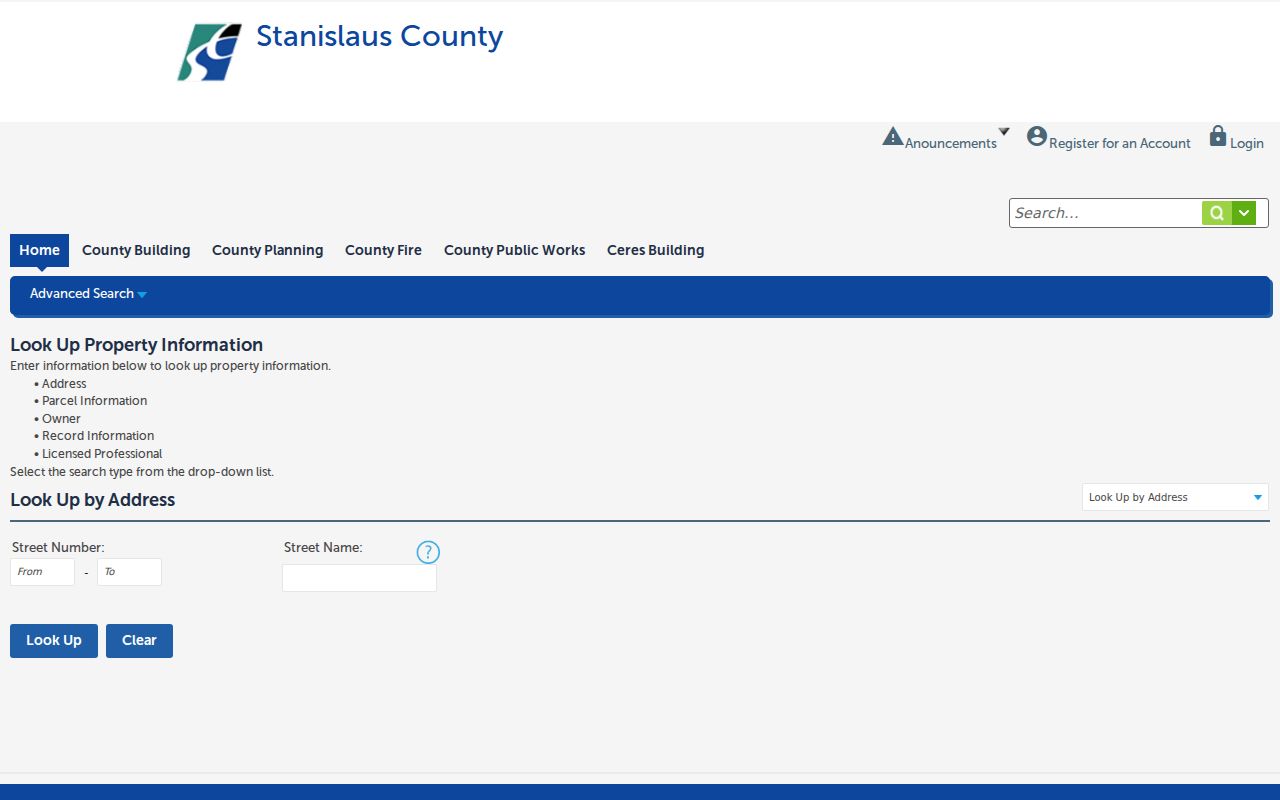Switch to the County Building tab
The height and width of the screenshot is (800, 1280).
click(x=136, y=250)
